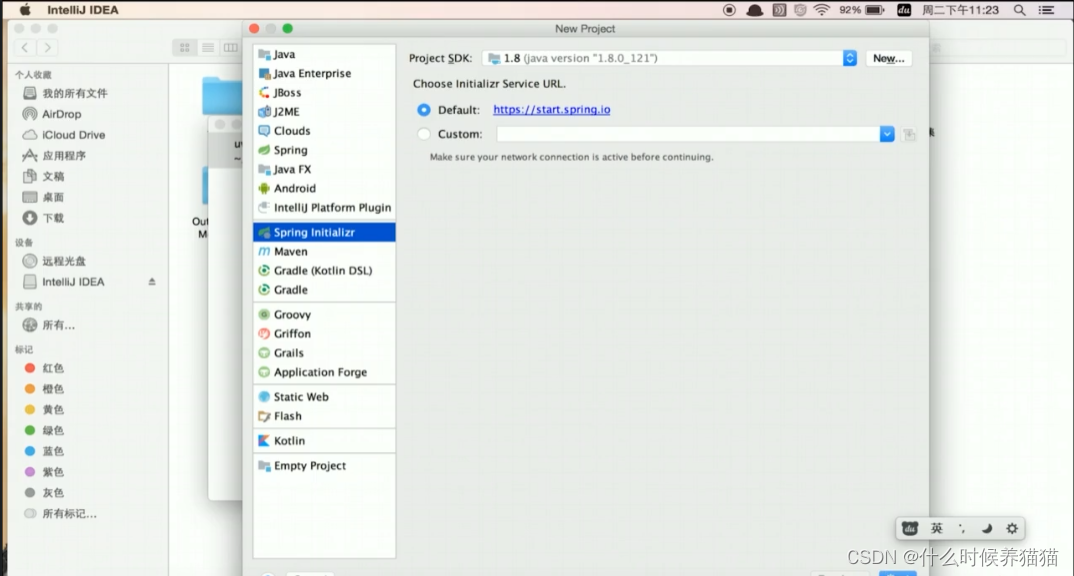Click the battery status icon
The width and height of the screenshot is (1074, 576).
click(x=874, y=10)
